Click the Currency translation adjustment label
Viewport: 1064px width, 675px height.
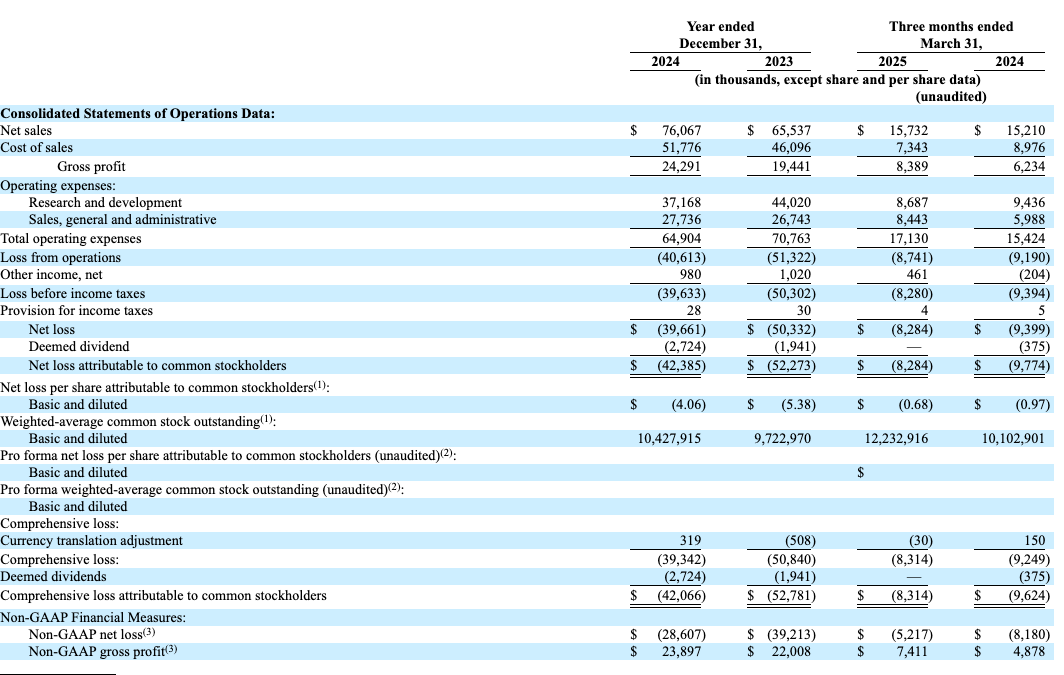92,540
